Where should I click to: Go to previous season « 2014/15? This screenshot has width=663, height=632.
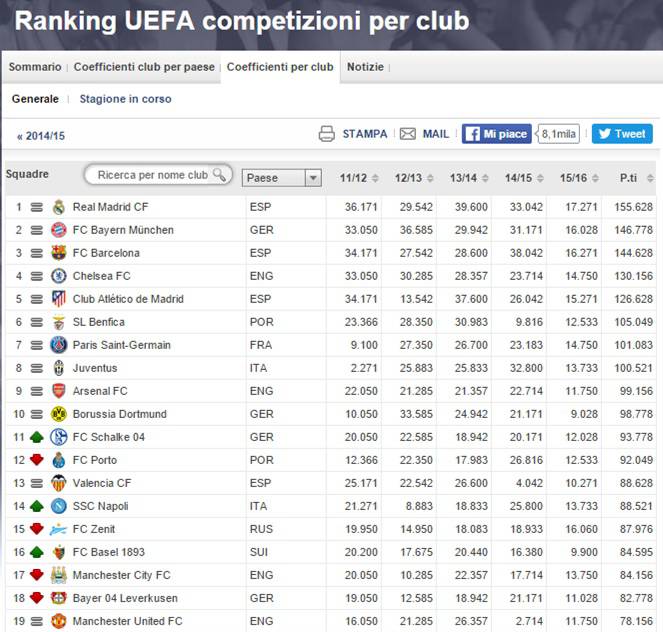coord(41,136)
